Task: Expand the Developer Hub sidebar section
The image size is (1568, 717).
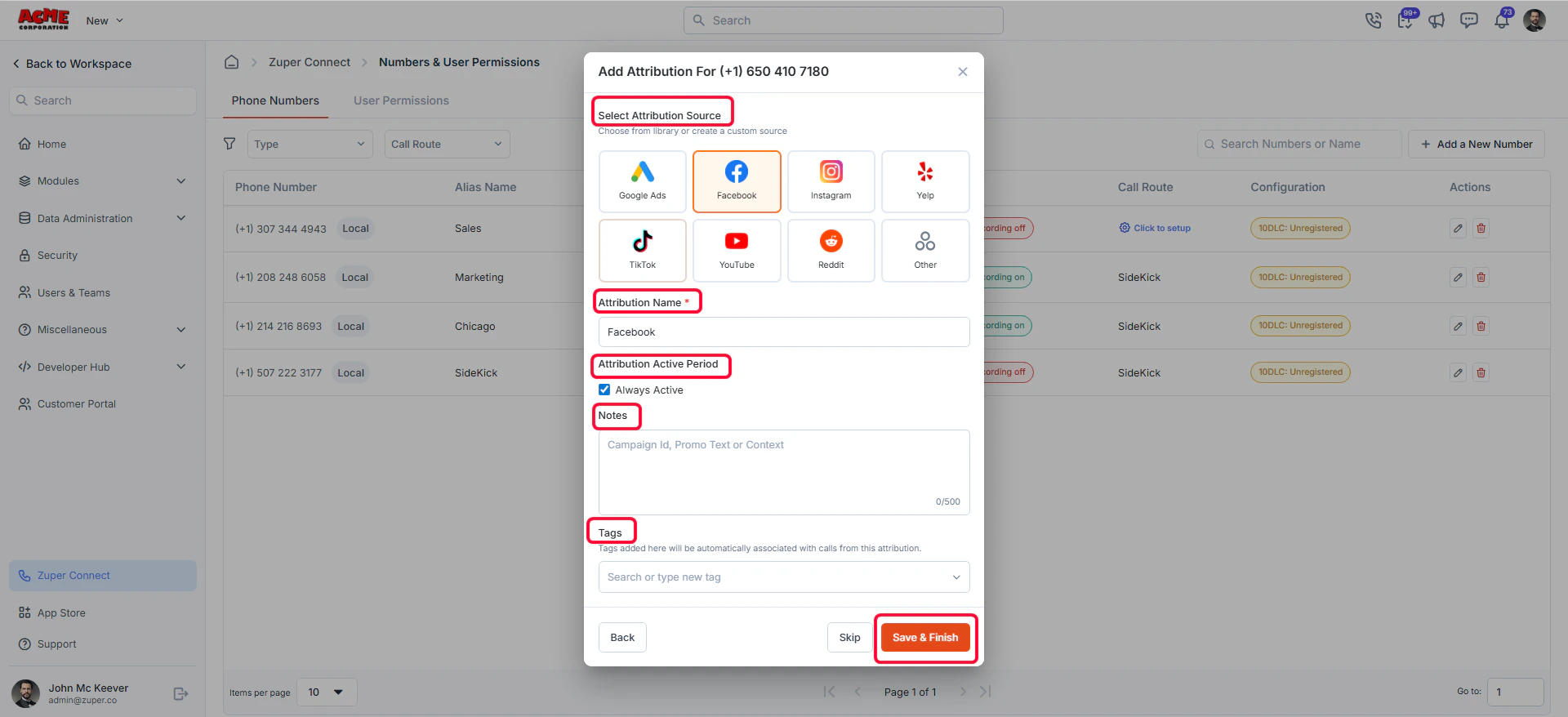Action: click(103, 367)
